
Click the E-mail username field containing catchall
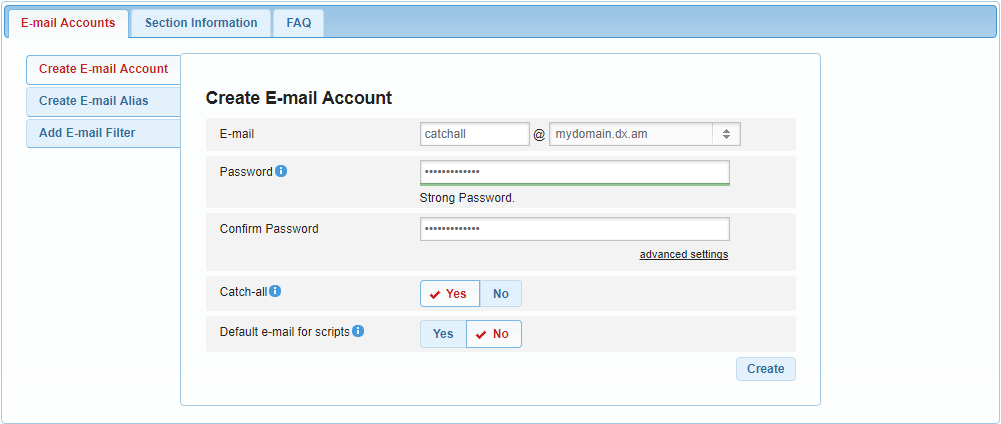pos(474,134)
